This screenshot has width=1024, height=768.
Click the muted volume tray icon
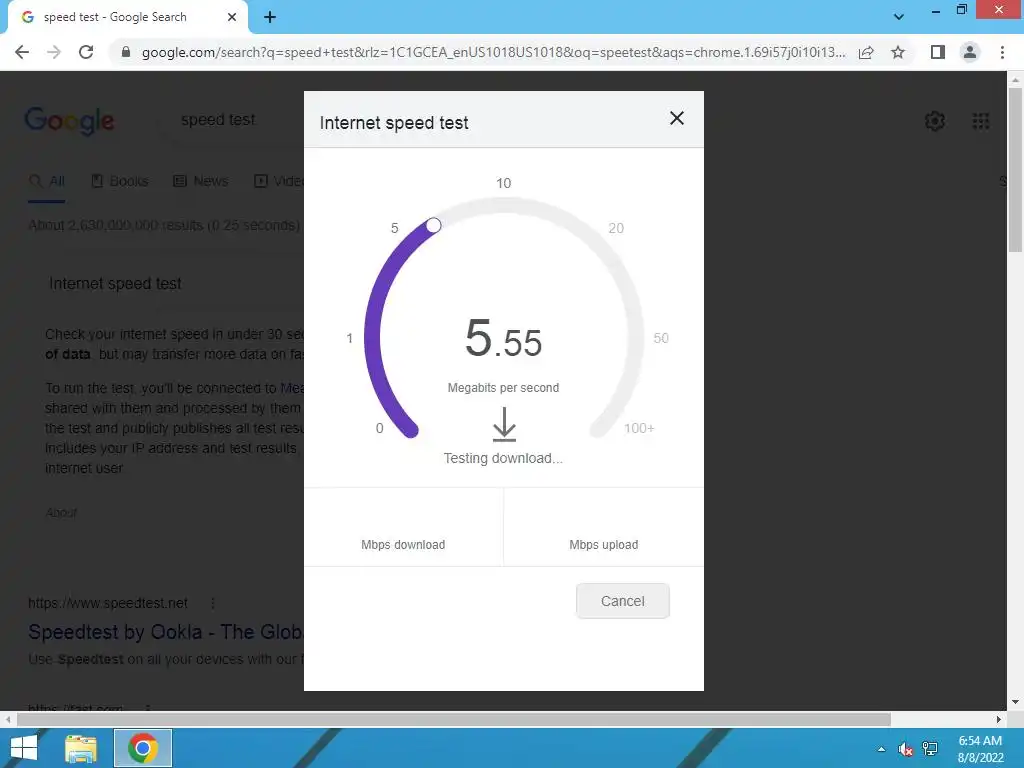(x=905, y=749)
